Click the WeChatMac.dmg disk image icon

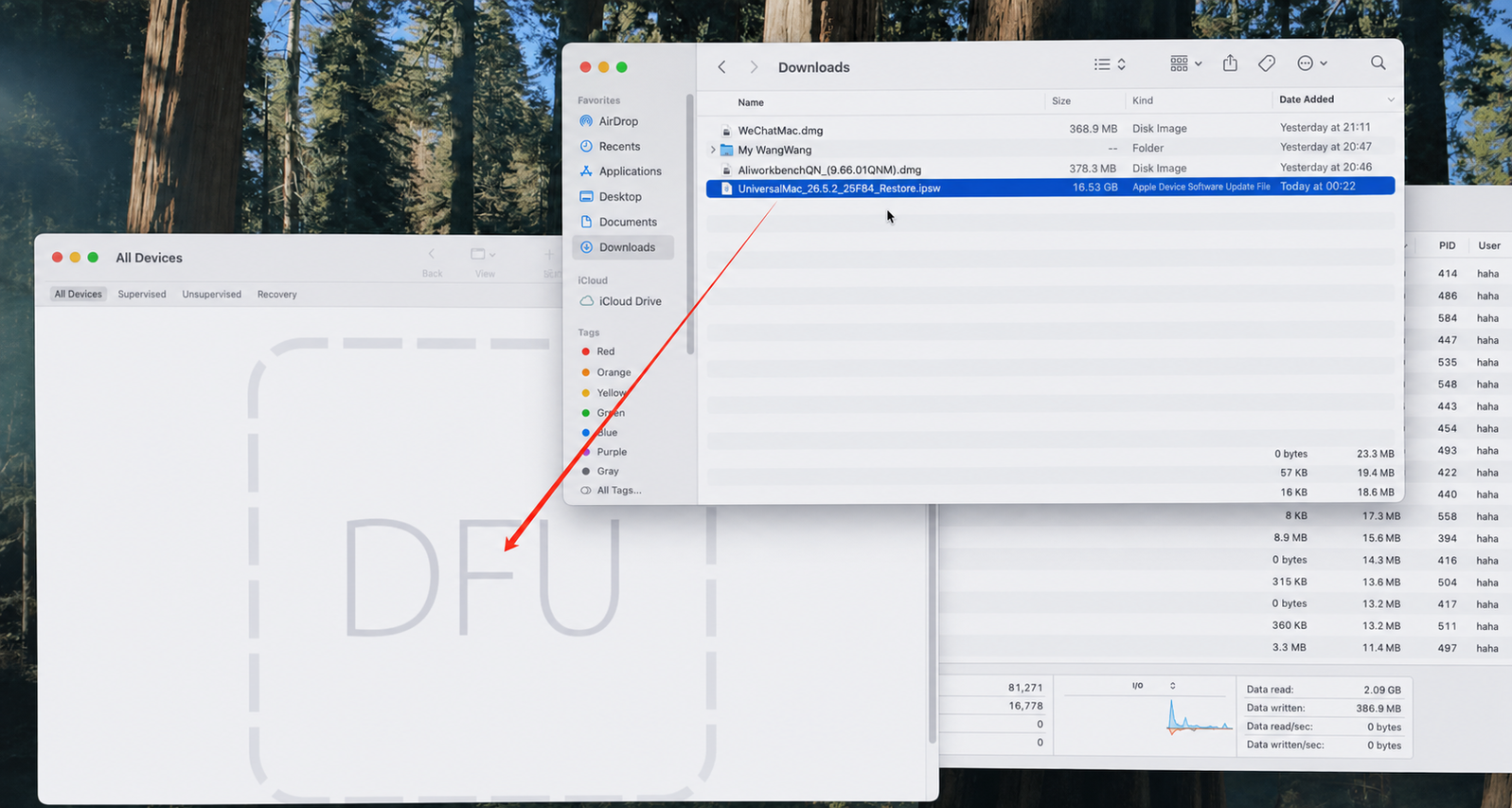point(726,131)
